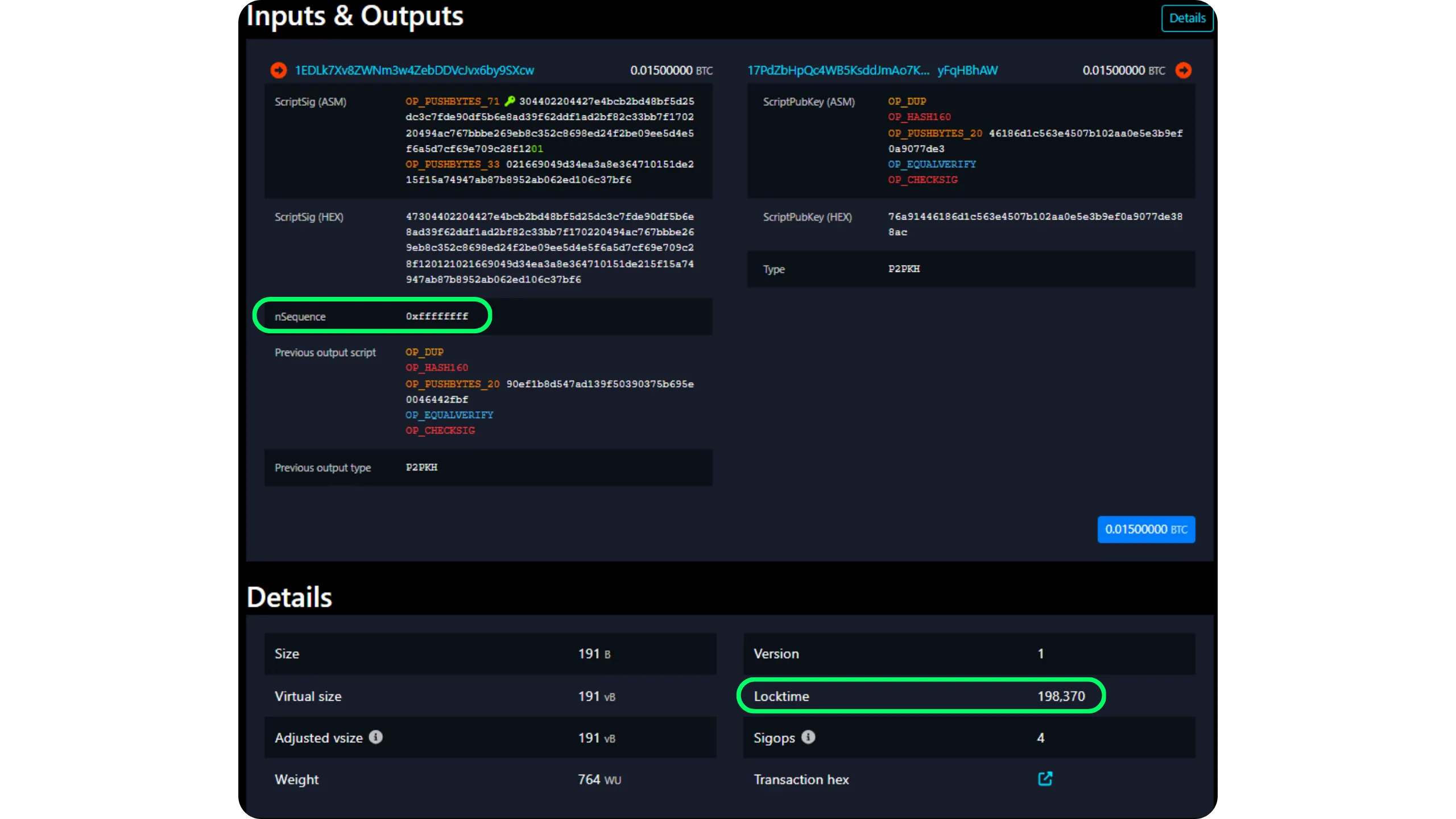This screenshot has width=1456, height=819.
Task: Click OP_DUP in ScriptPubKey ASM
Action: point(907,101)
